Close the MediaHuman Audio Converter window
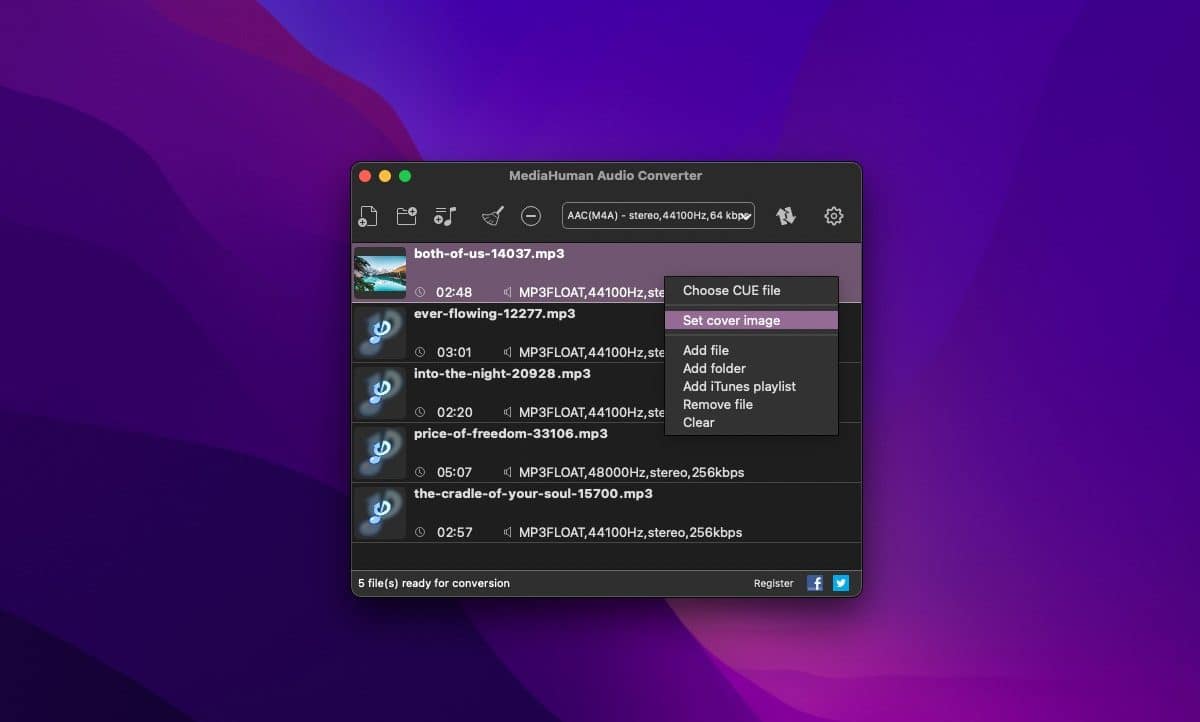Screen dimensions: 1200x722 365,176
